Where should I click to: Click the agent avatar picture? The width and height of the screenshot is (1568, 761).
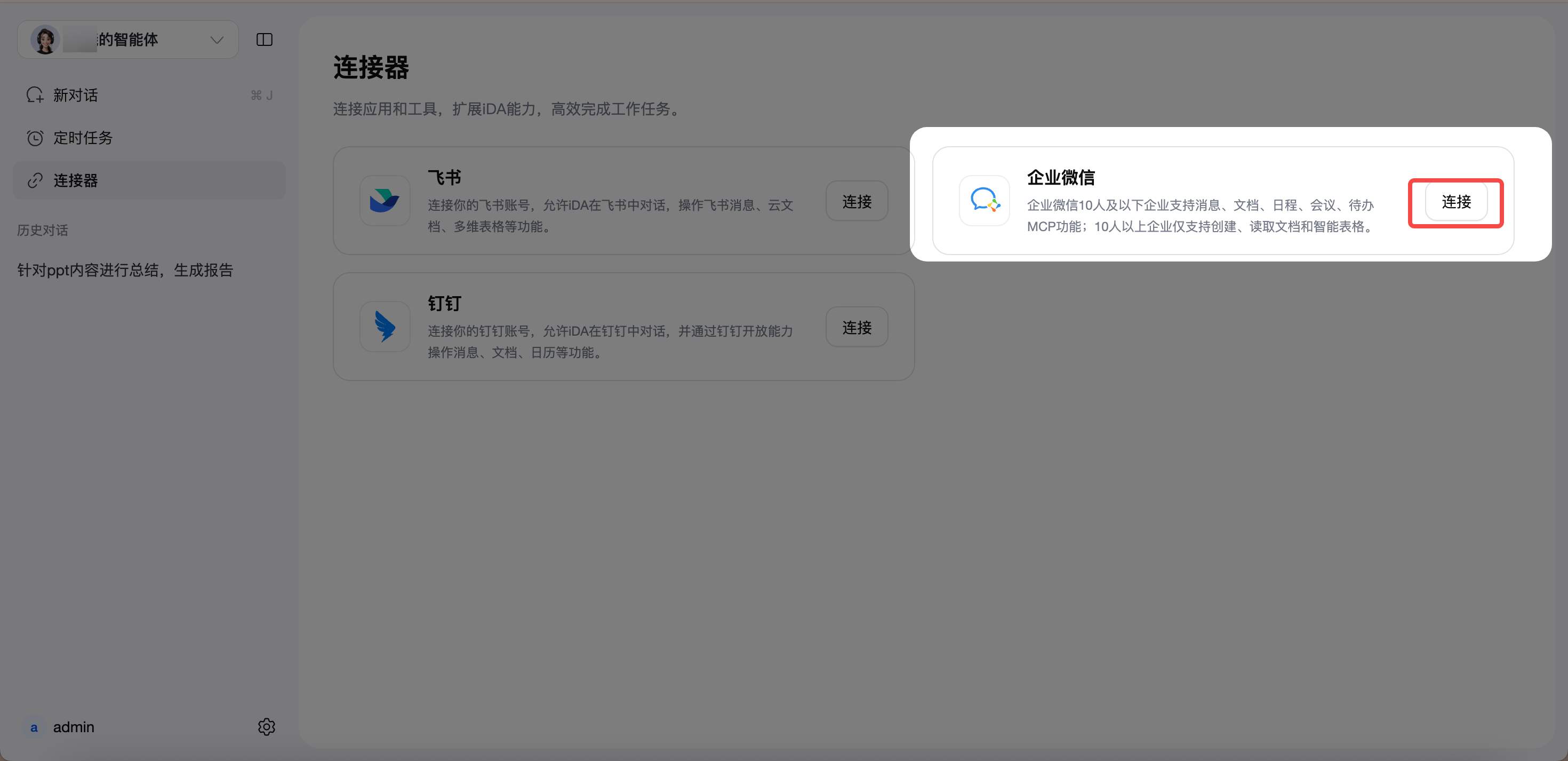pyautogui.click(x=45, y=39)
